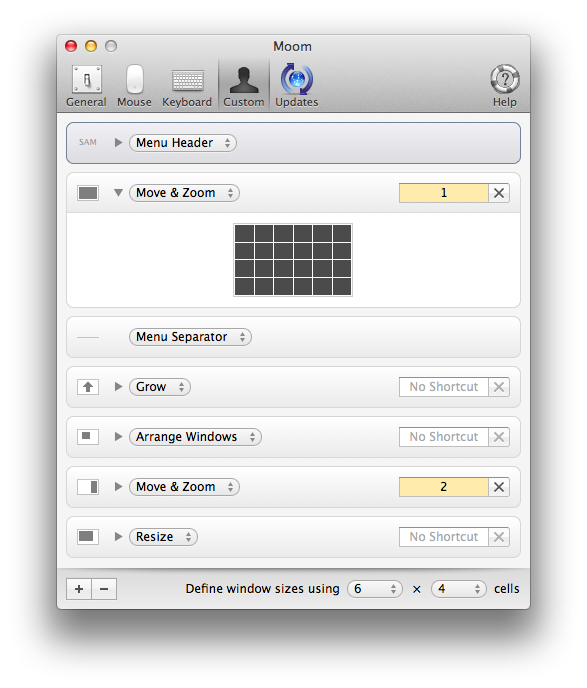This screenshot has height=688, width=587.
Task: Clear shortcut 2 with the X button
Action: tap(499, 487)
